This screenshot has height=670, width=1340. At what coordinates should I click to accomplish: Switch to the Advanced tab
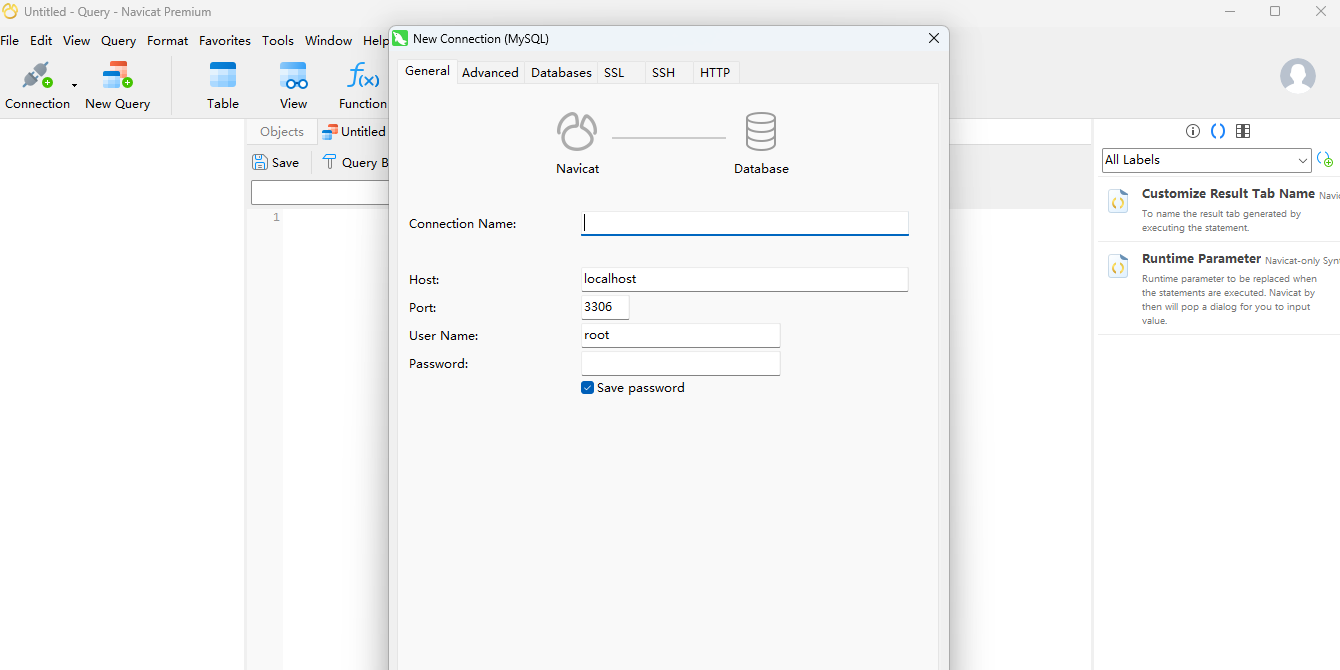point(490,72)
